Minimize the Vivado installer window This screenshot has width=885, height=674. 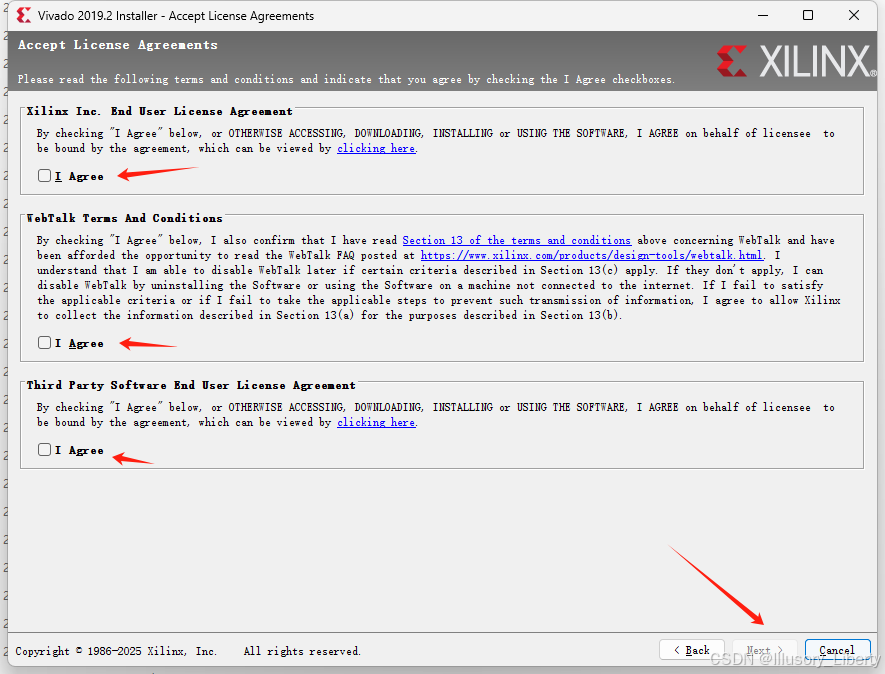tap(763, 15)
